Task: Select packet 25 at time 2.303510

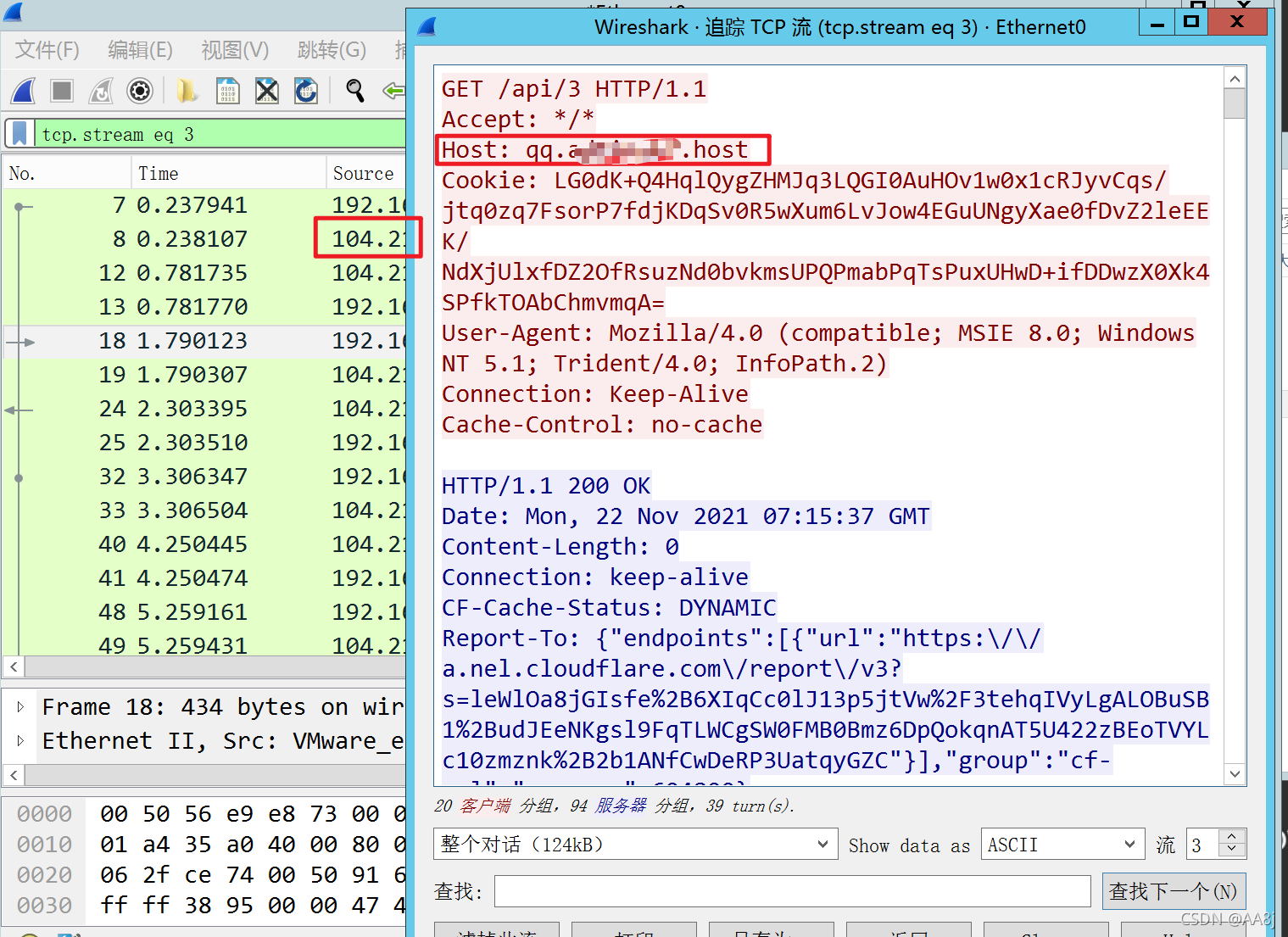Action: (x=204, y=443)
